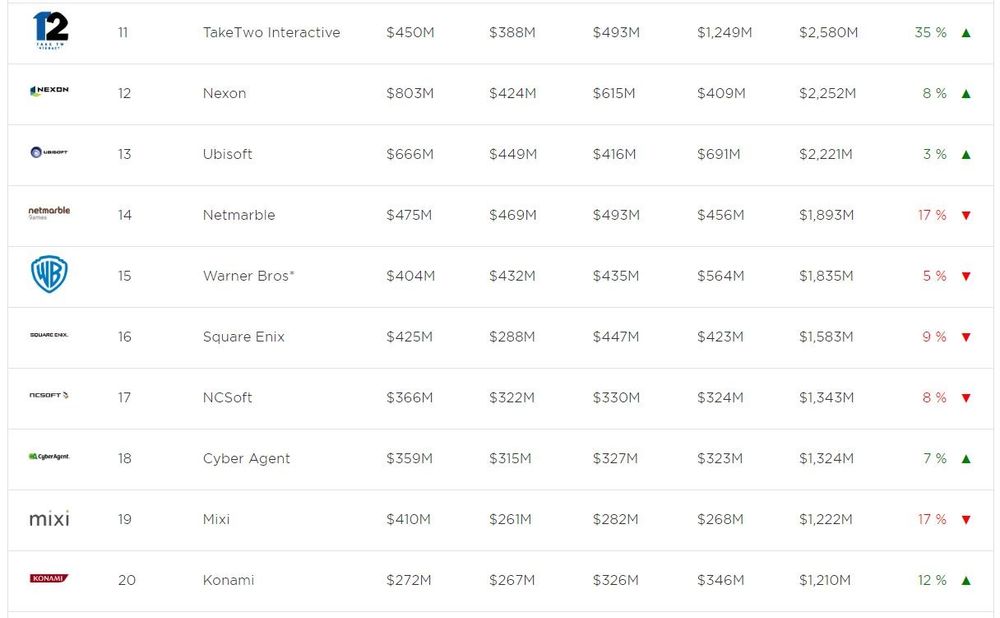1000x618 pixels.
Task: Click the NCSoft logo
Action: pos(49,396)
